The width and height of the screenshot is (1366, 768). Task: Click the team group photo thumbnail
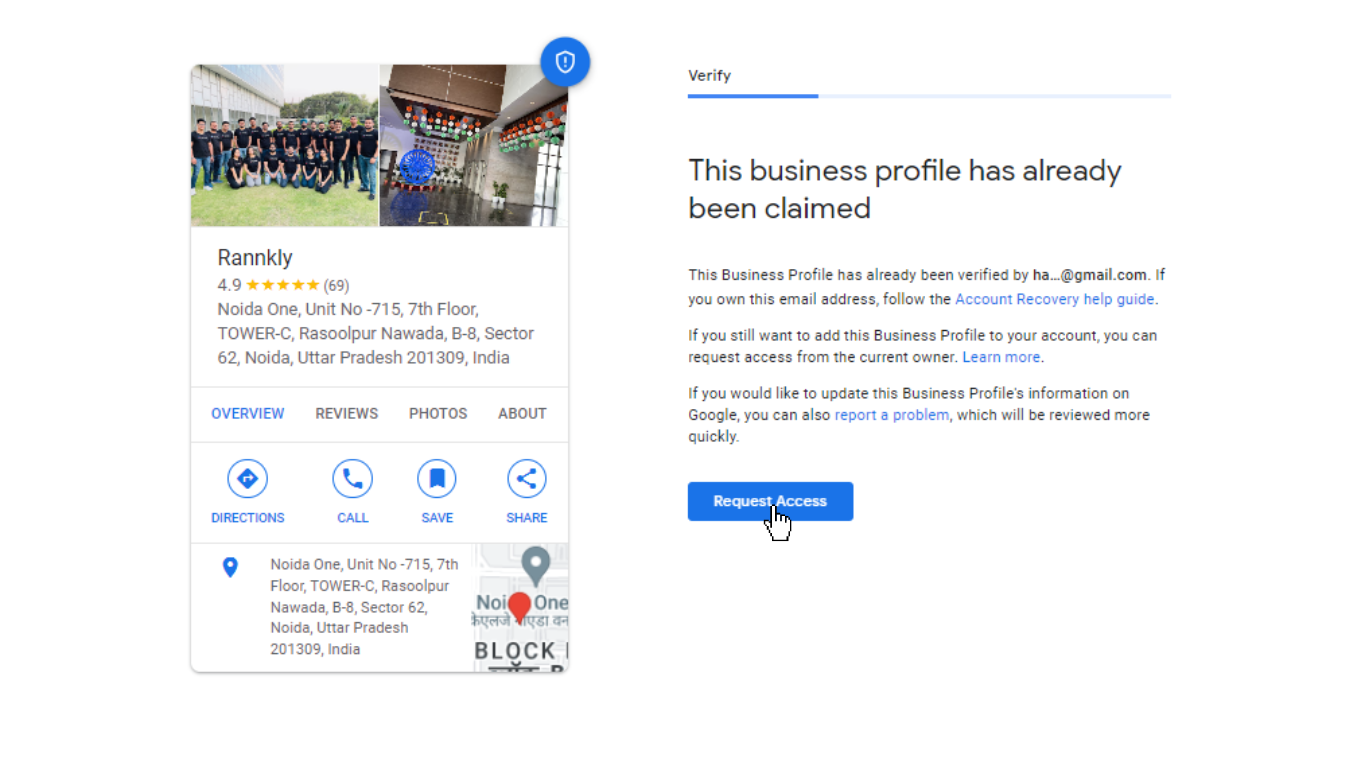point(285,146)
